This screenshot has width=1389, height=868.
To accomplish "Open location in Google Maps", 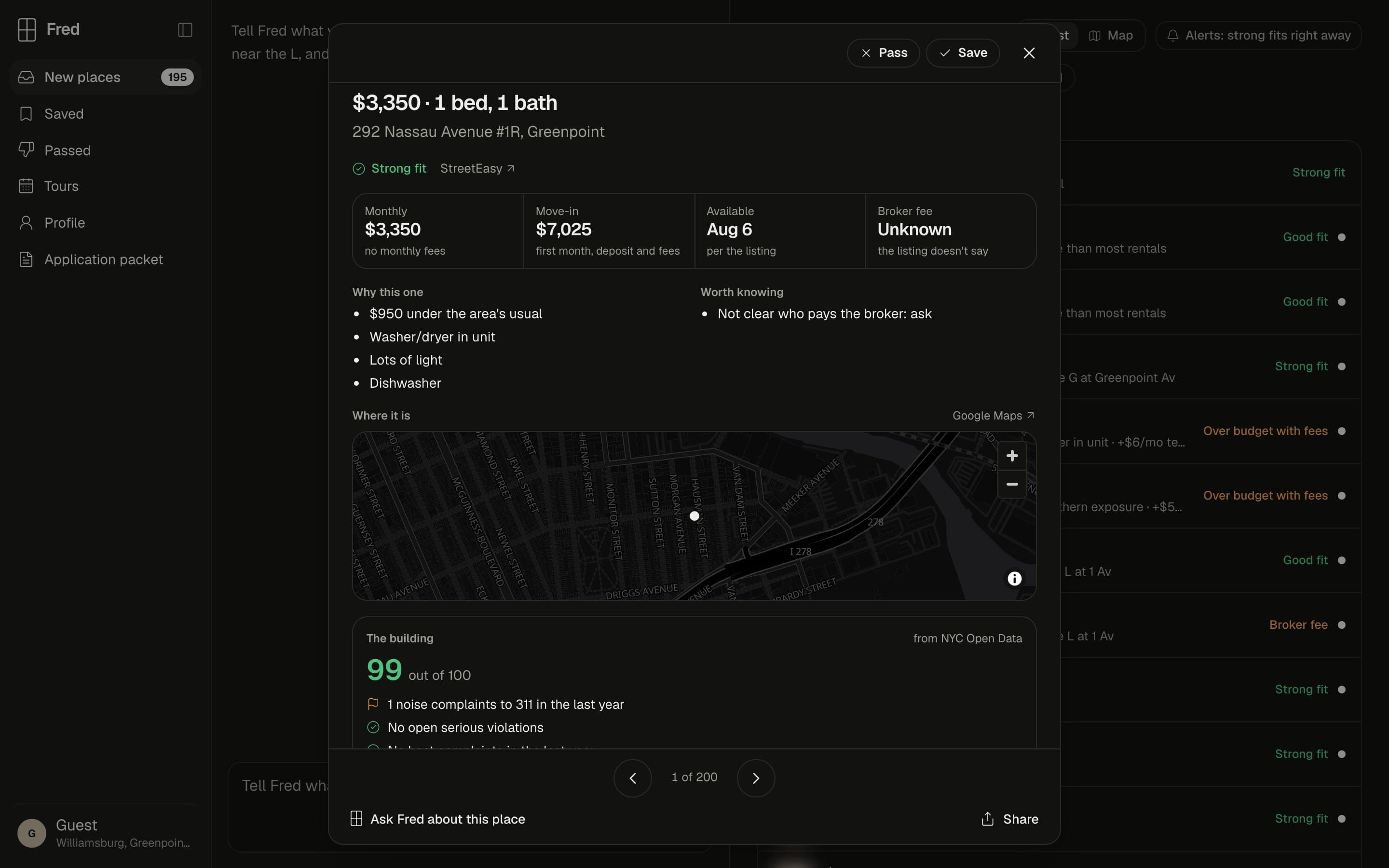I will [993, 416].
